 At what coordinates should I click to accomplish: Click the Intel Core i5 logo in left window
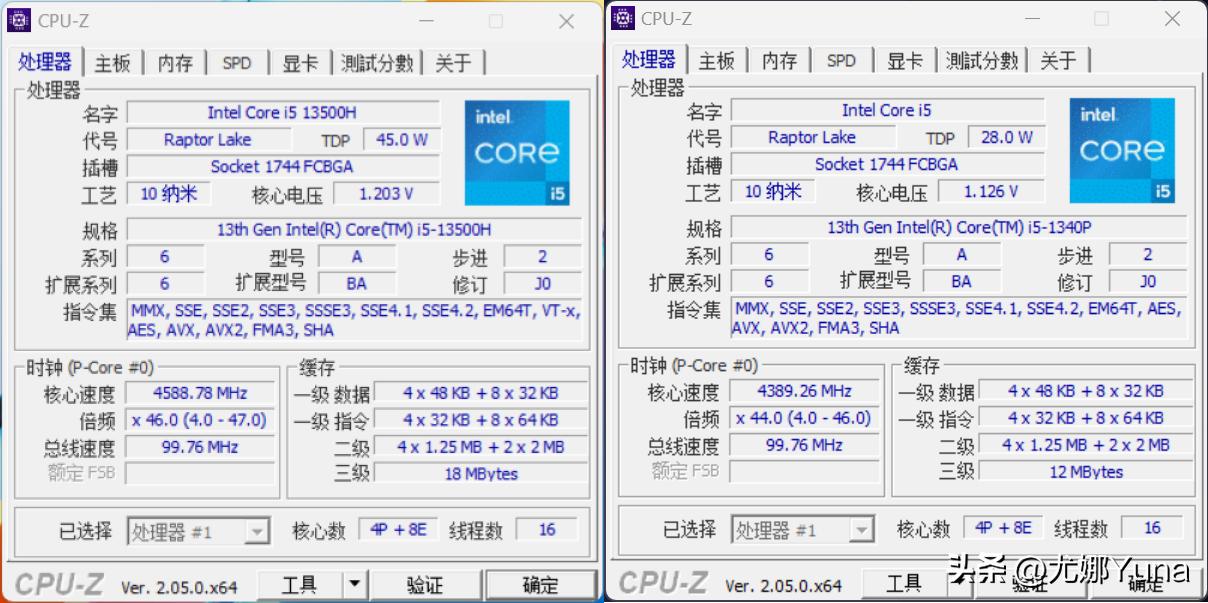(516, 153)
